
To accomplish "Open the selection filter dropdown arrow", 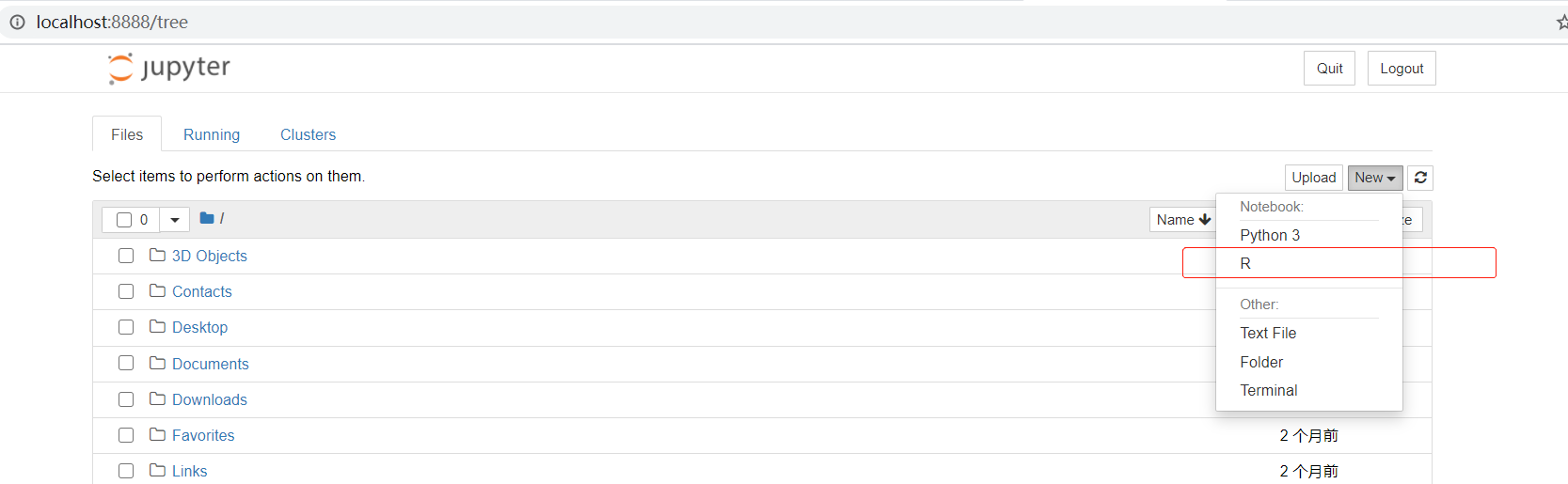I will [175, 220].
